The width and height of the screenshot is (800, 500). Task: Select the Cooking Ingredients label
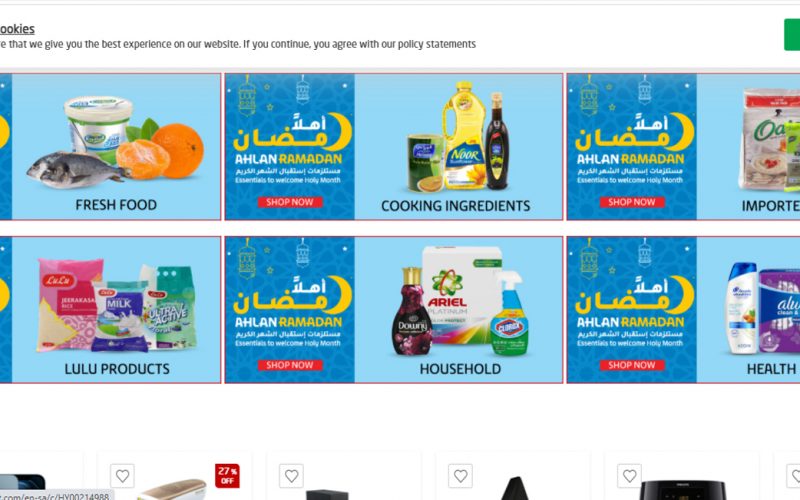click(x=456, y=206)
